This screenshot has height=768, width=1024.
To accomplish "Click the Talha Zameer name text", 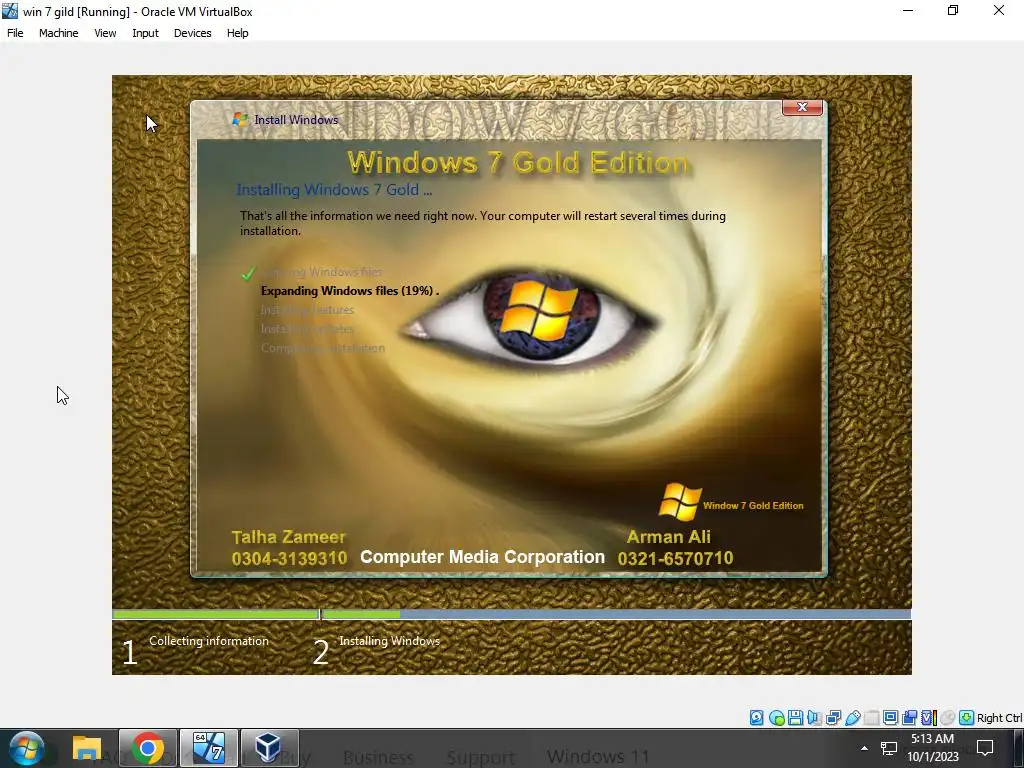I will tap(288, 537).
